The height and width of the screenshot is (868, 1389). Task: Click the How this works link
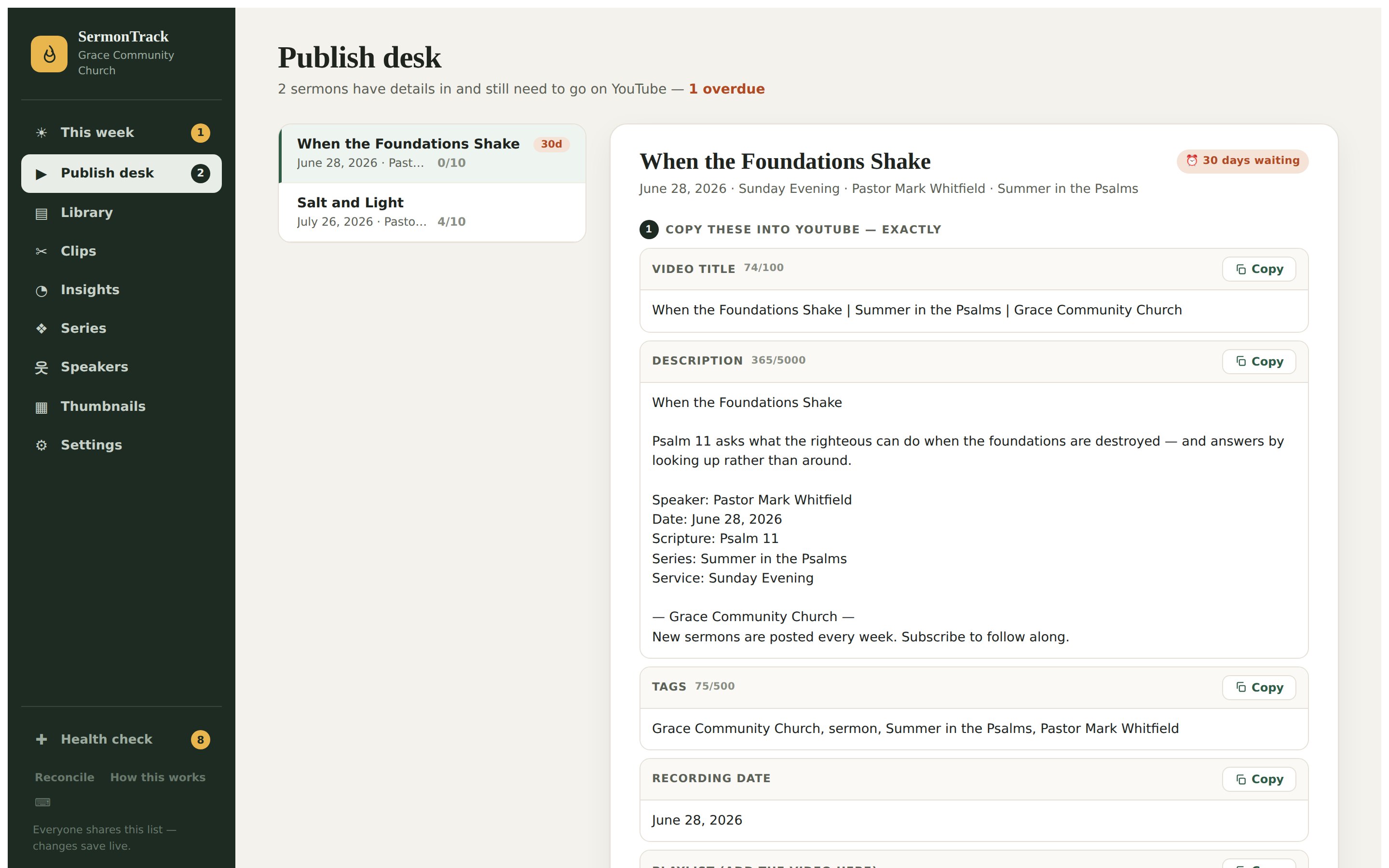point(158,777)
